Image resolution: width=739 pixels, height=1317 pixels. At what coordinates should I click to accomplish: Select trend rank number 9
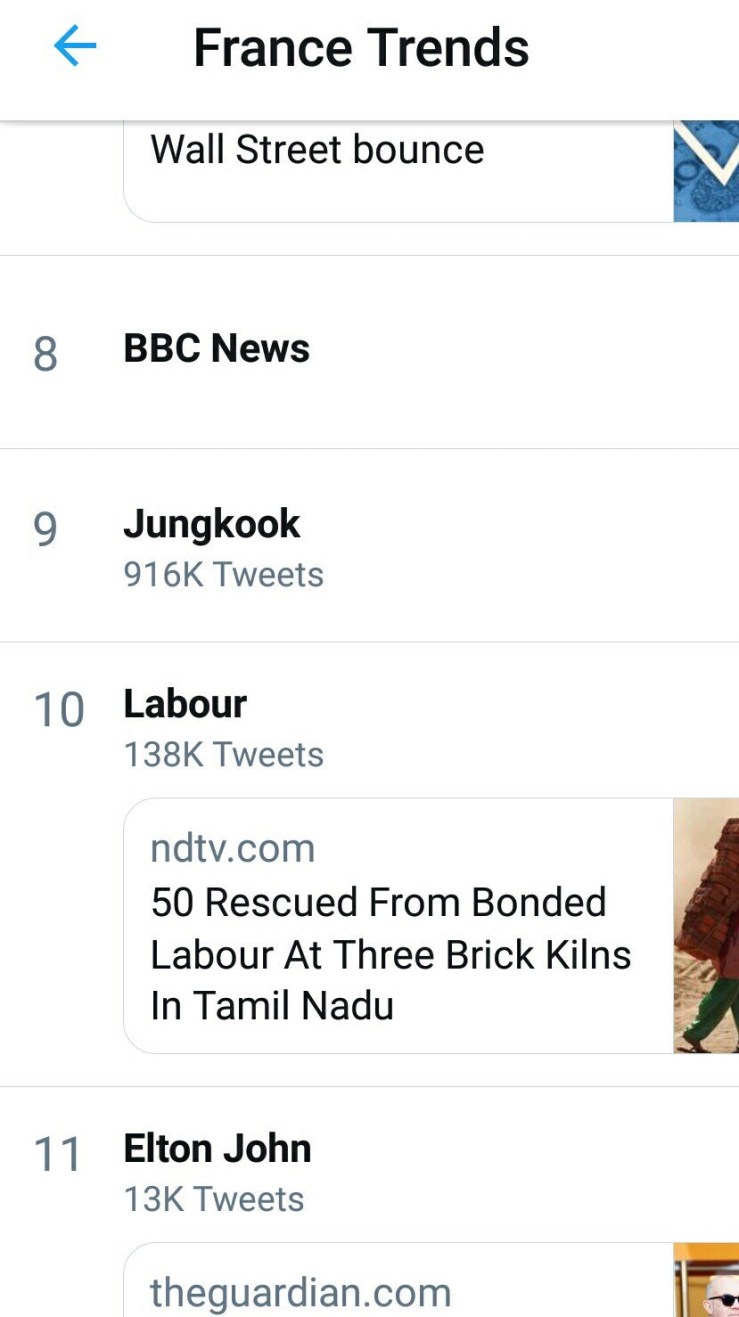click(46, 529)
